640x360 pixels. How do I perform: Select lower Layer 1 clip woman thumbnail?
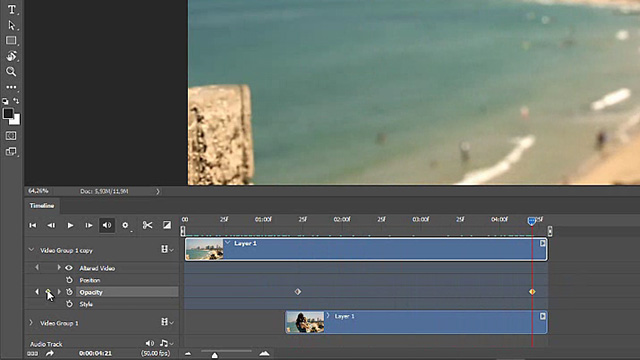(305, 322)
